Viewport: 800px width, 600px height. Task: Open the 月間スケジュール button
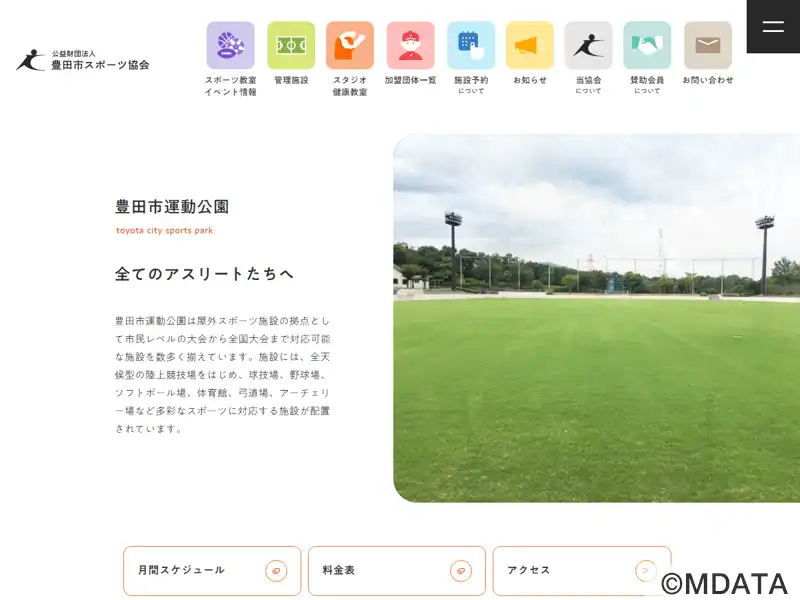tap(212, 570)
